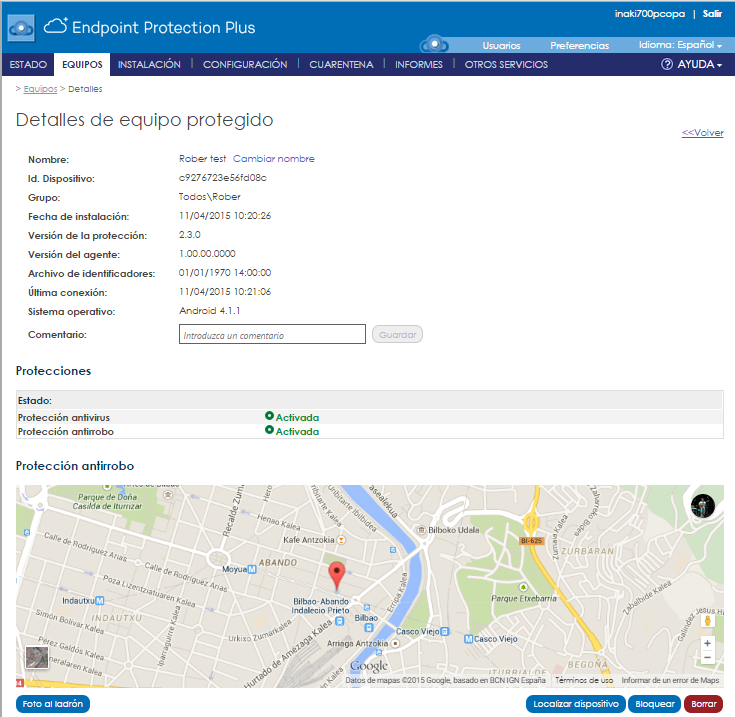Screen dimensions: 735x717
Task: Click the cloud icon beside Endpoint Protection Plus
Action: (56, 26)
